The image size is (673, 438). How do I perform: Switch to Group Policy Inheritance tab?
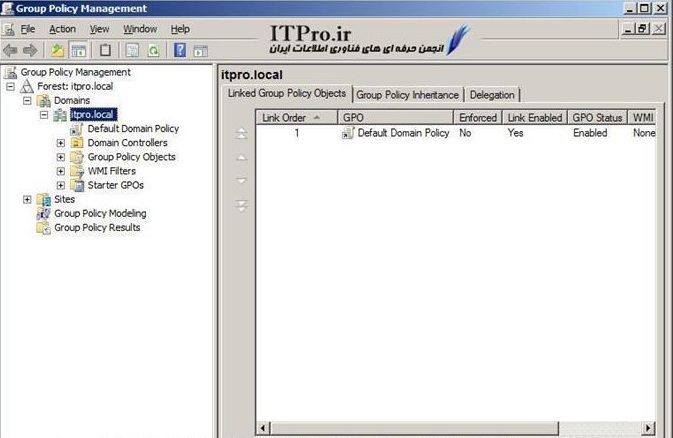coord(407,95)
